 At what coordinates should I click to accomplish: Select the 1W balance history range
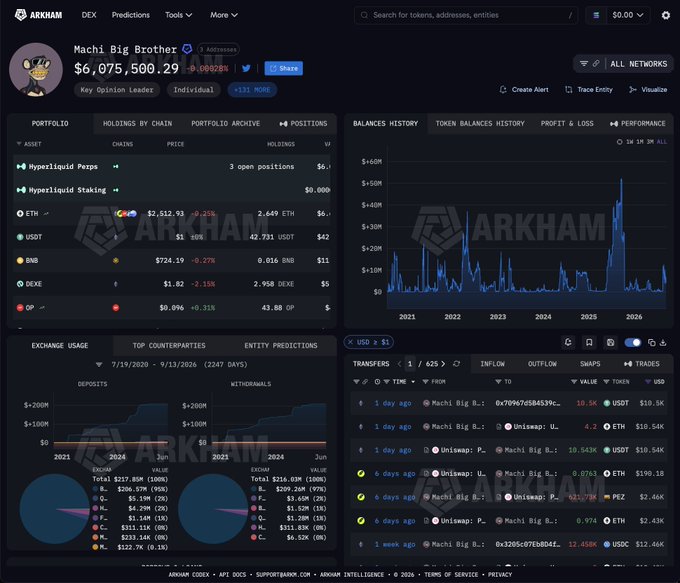(630, 142)
